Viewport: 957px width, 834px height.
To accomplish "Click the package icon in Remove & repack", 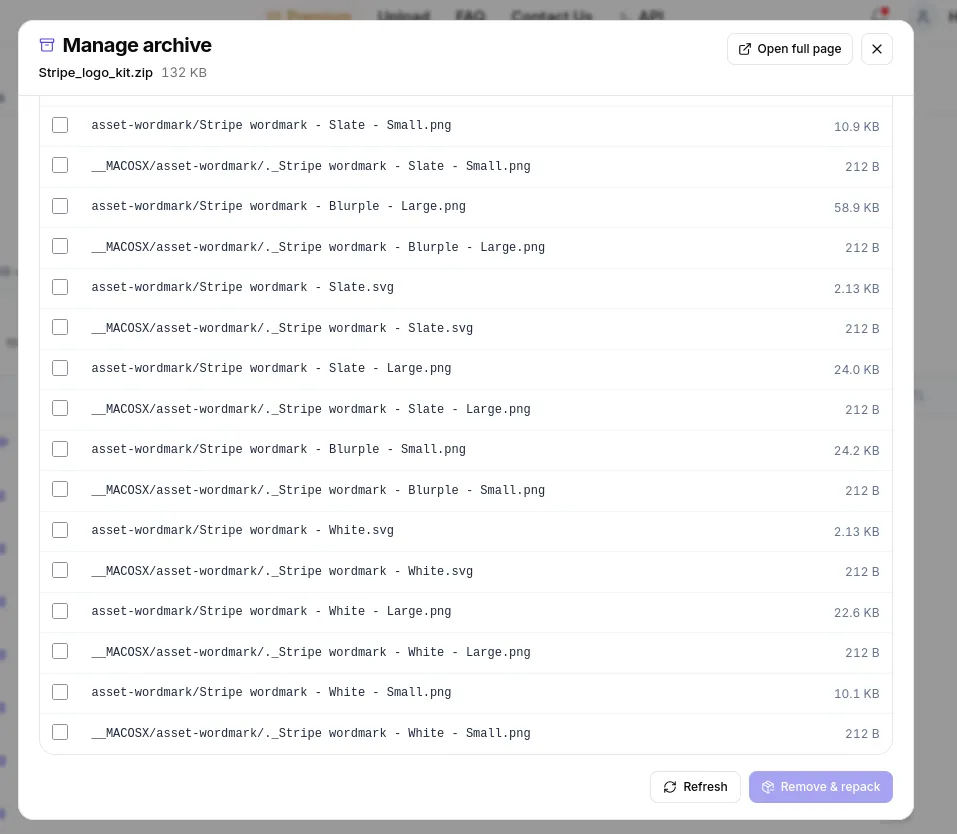I will pyautogui.click(x=768, y=787).
